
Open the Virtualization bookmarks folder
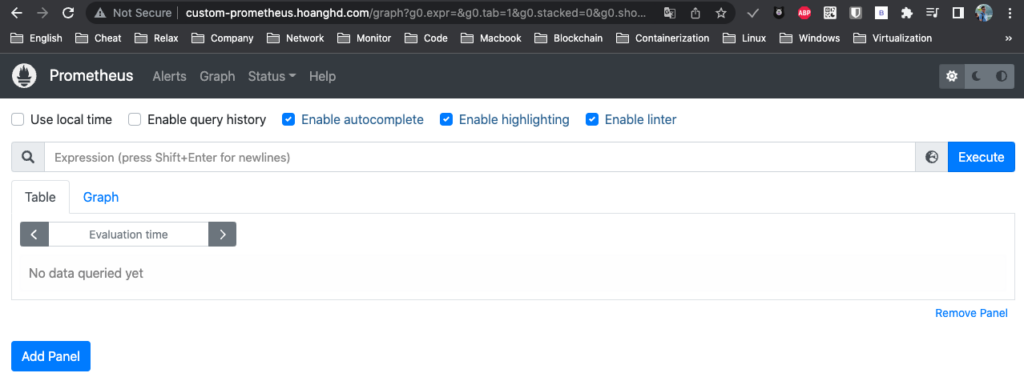pos(893,39)
